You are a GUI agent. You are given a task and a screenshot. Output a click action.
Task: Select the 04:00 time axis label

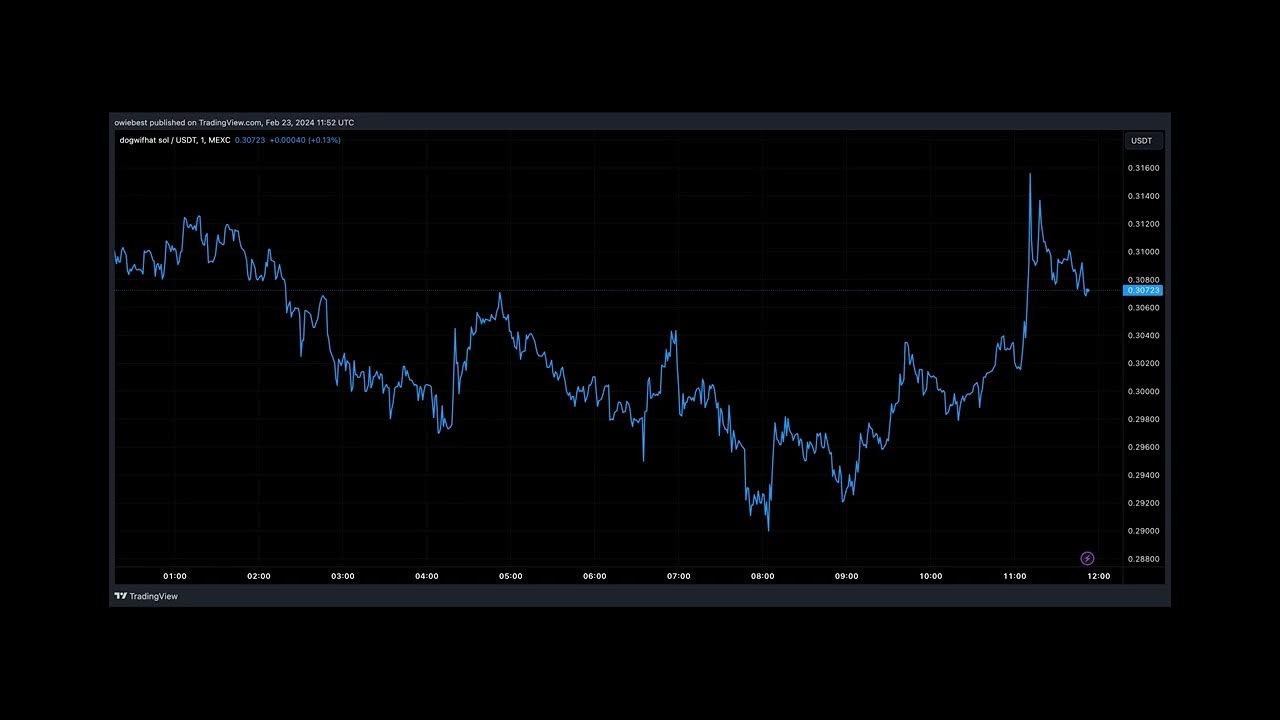[427, 576]
